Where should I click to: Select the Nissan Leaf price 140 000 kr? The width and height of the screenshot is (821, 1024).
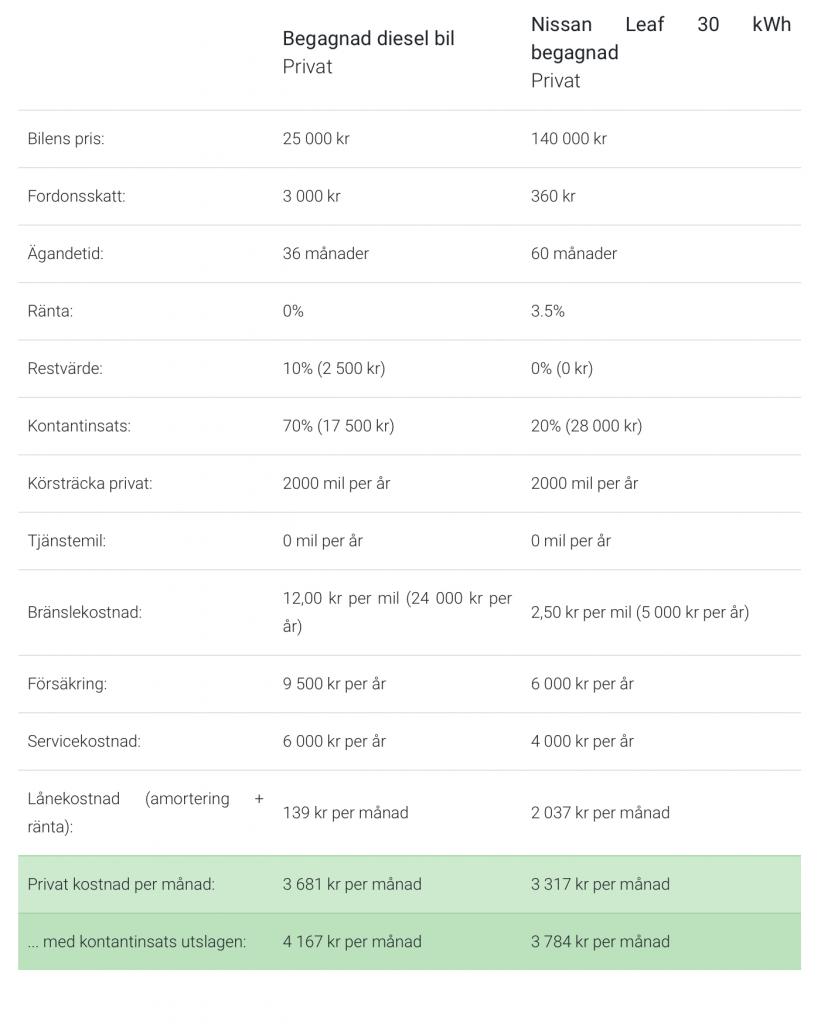tap(569, 138)
